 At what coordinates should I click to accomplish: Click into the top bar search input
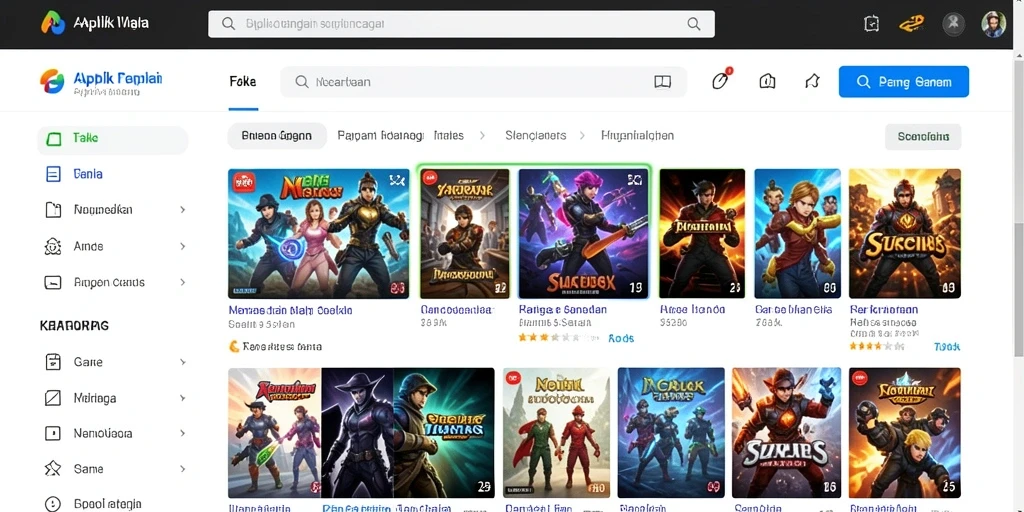(x=461, y=24)
